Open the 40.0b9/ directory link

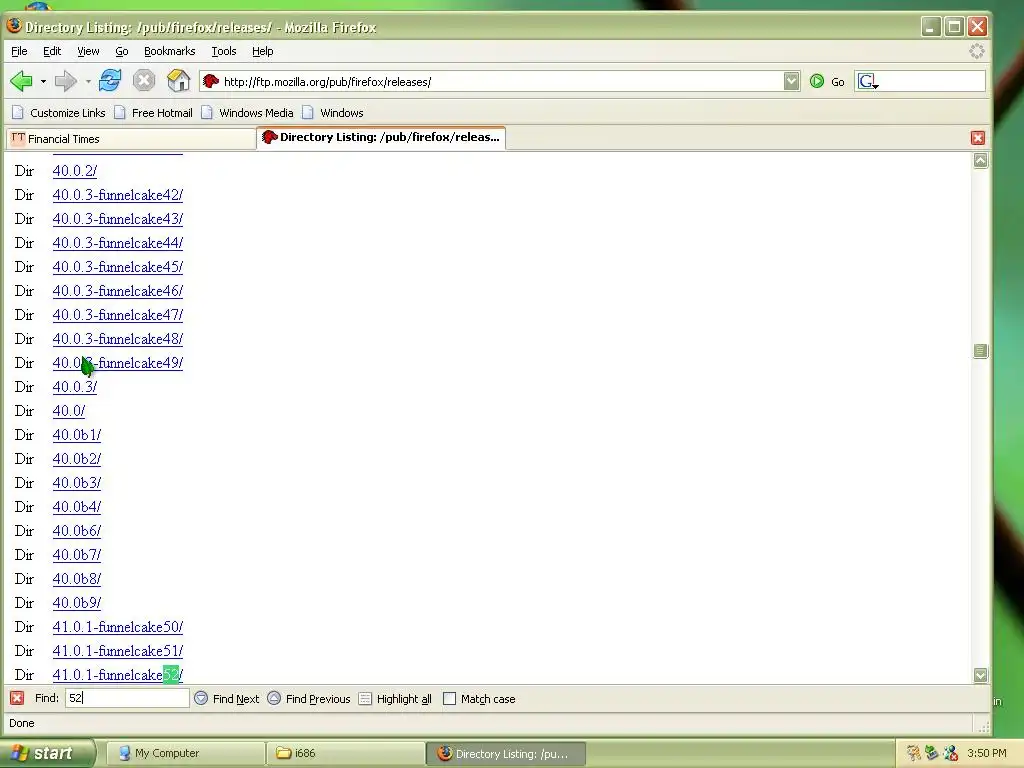click(76, 603)
